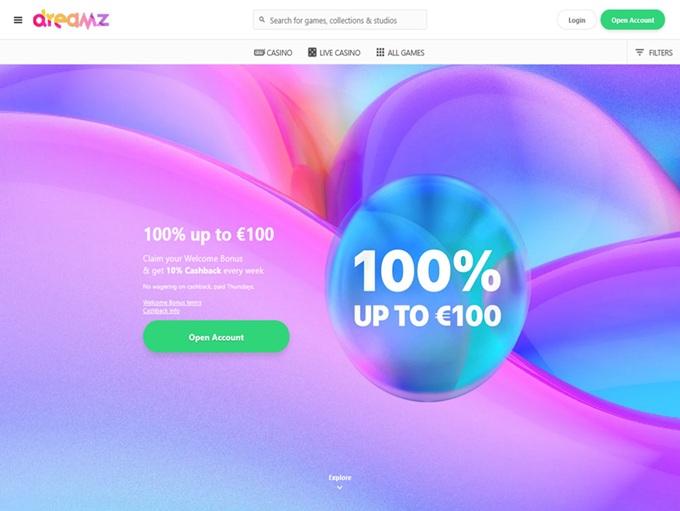Click the Casino slot machine icon
This screenshot has height=511, width=680.
(259, 52)
